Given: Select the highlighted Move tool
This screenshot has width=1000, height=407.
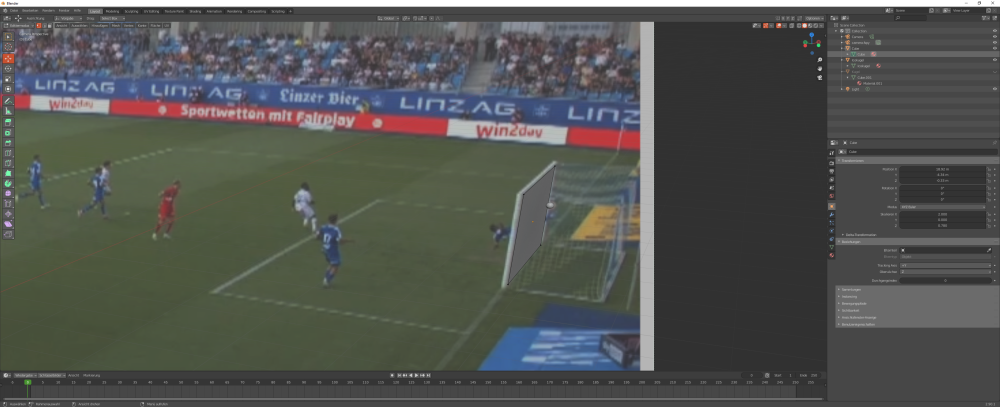Looking at the screenshot, I should [x=8, y=59].
